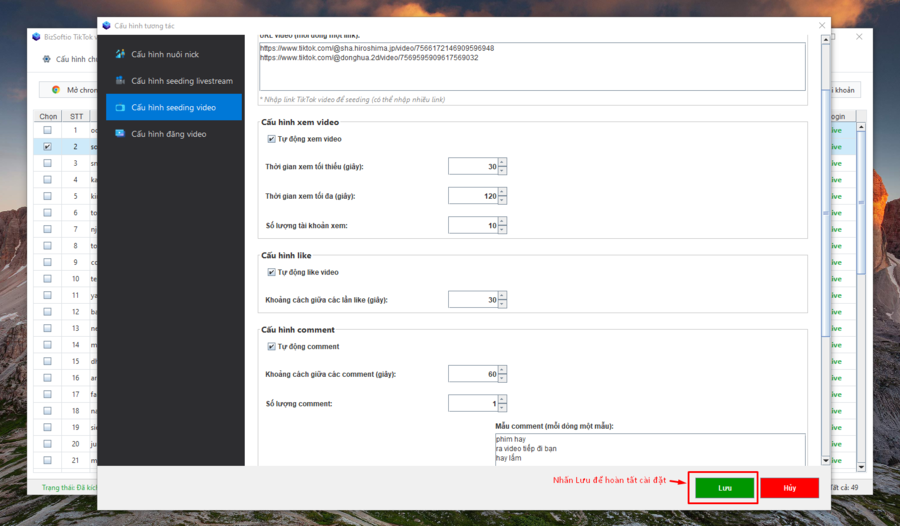Increase Số lượng comment with up arrow
The width and height of the screenshot is (900, 526).
pyautogui.click(x=502, y=399)
